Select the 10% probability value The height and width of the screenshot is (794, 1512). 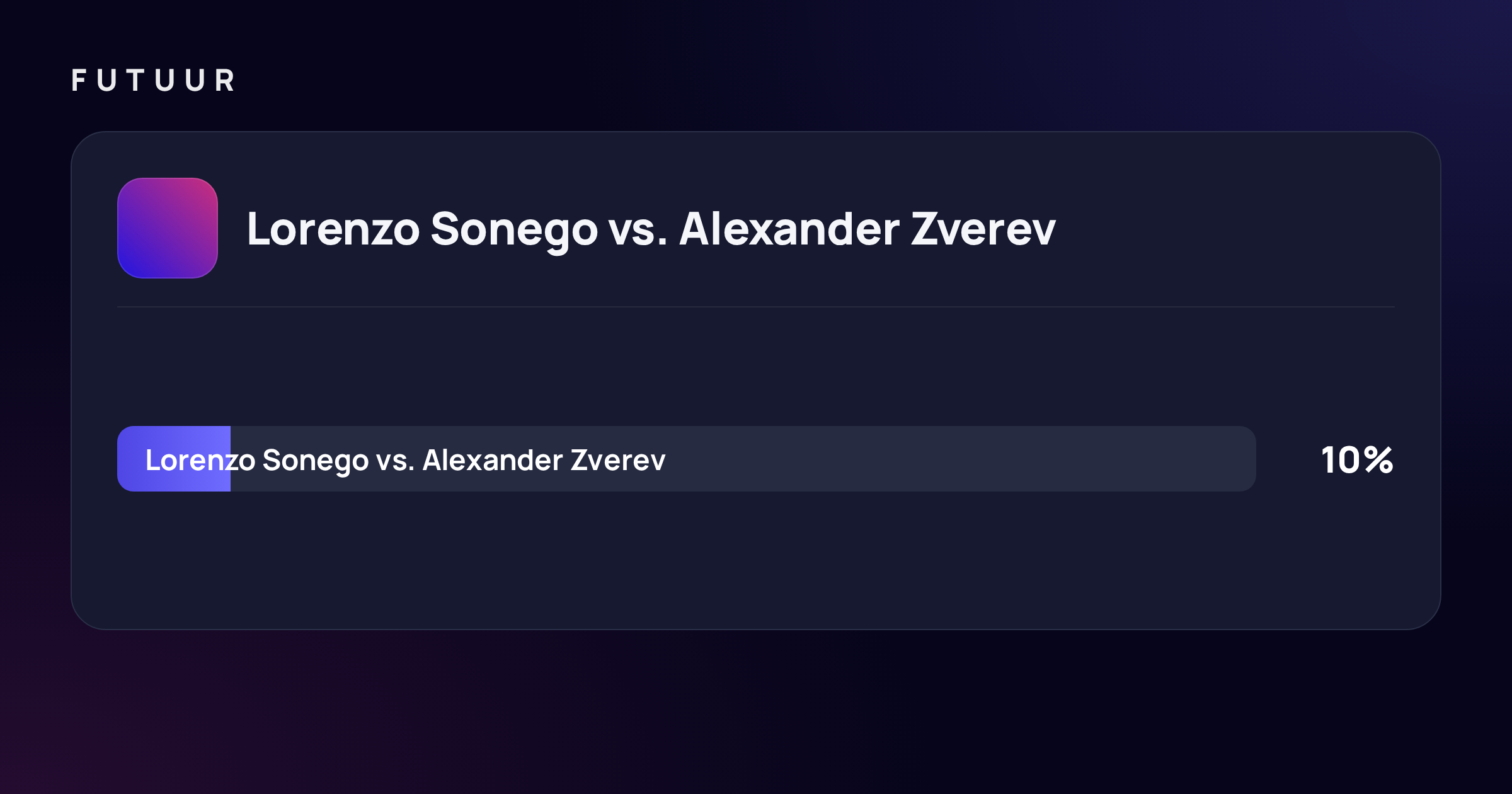click(x=1357, y=460)
